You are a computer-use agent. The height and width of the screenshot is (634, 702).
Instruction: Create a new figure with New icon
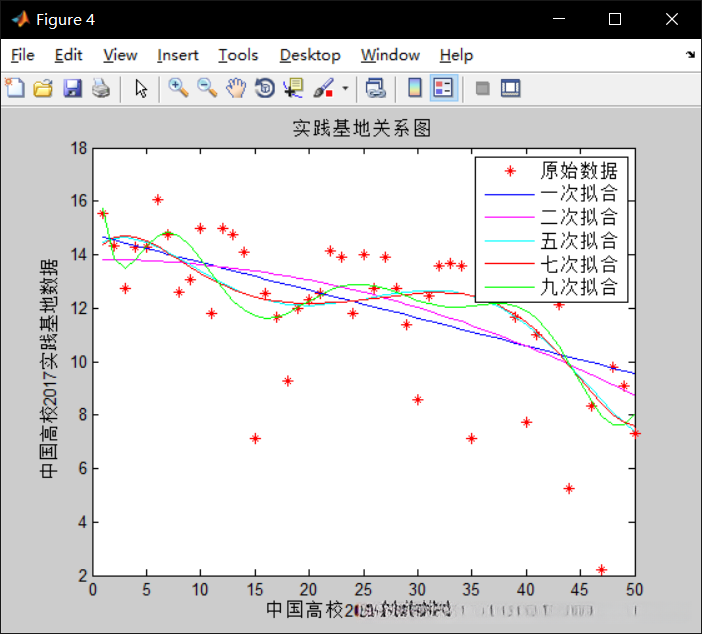coord(15,88)
